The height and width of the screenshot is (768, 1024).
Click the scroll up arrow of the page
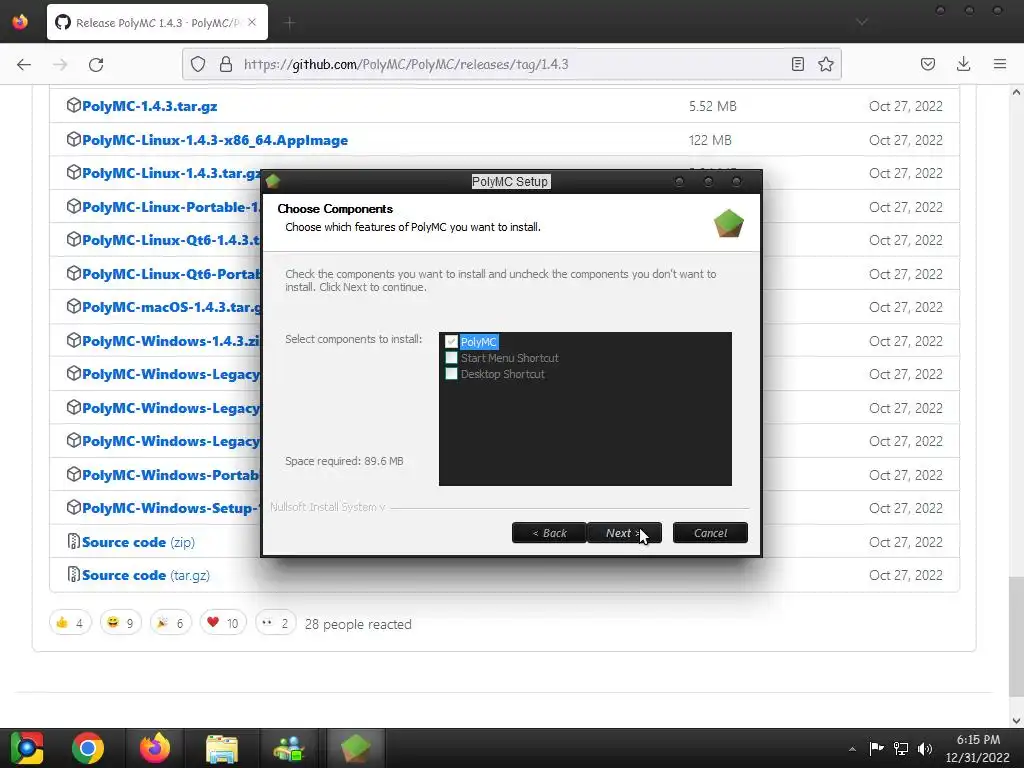point(1016,93)
